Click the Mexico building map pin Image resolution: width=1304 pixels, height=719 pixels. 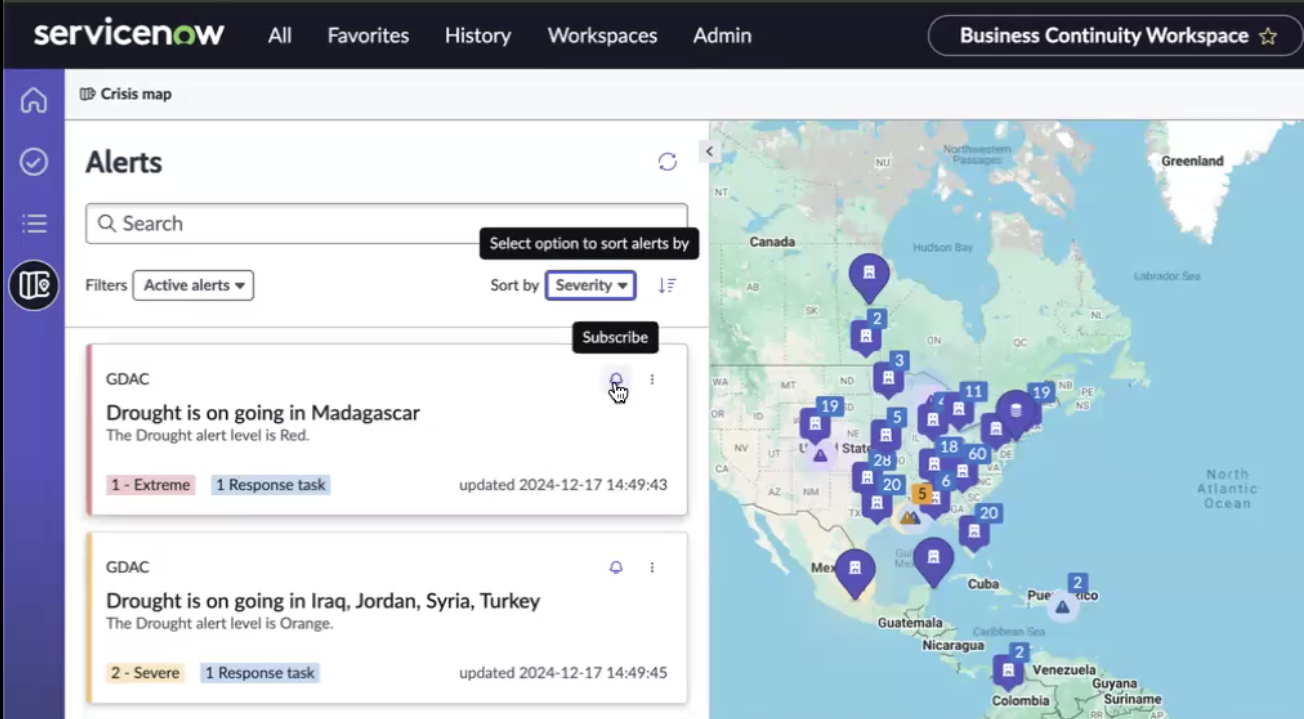[x=855, y=570]
